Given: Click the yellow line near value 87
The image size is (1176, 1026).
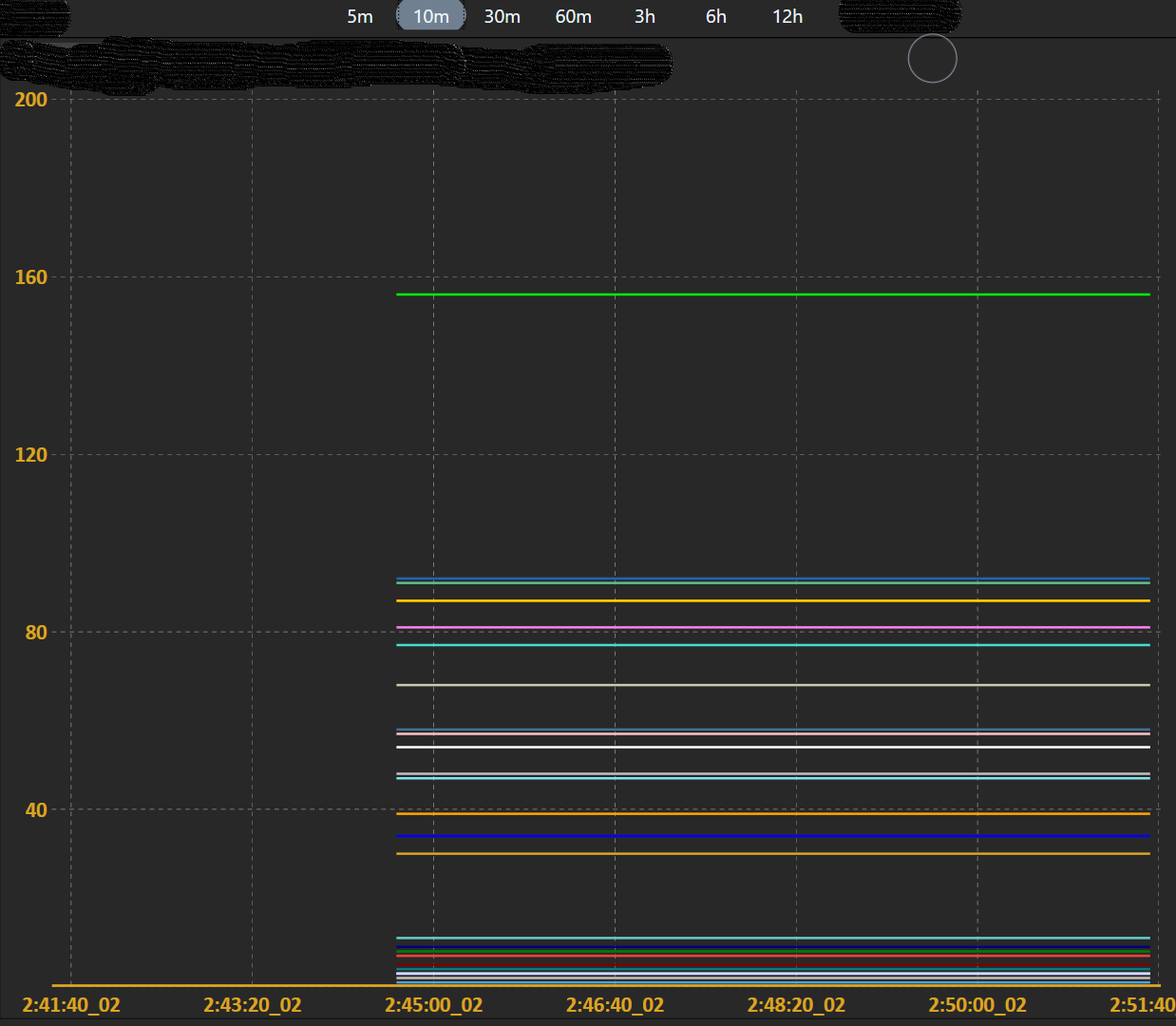Looking at the screenshot, I should (x=760, y=599).
